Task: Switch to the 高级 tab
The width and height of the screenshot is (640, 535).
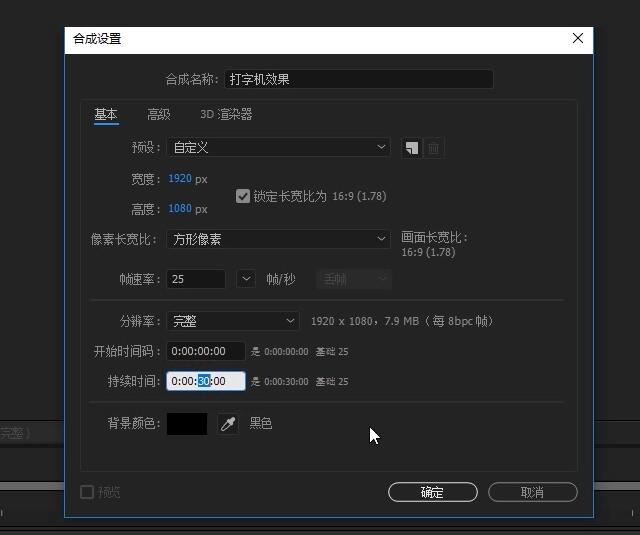Action: click(x=159, y=114)
